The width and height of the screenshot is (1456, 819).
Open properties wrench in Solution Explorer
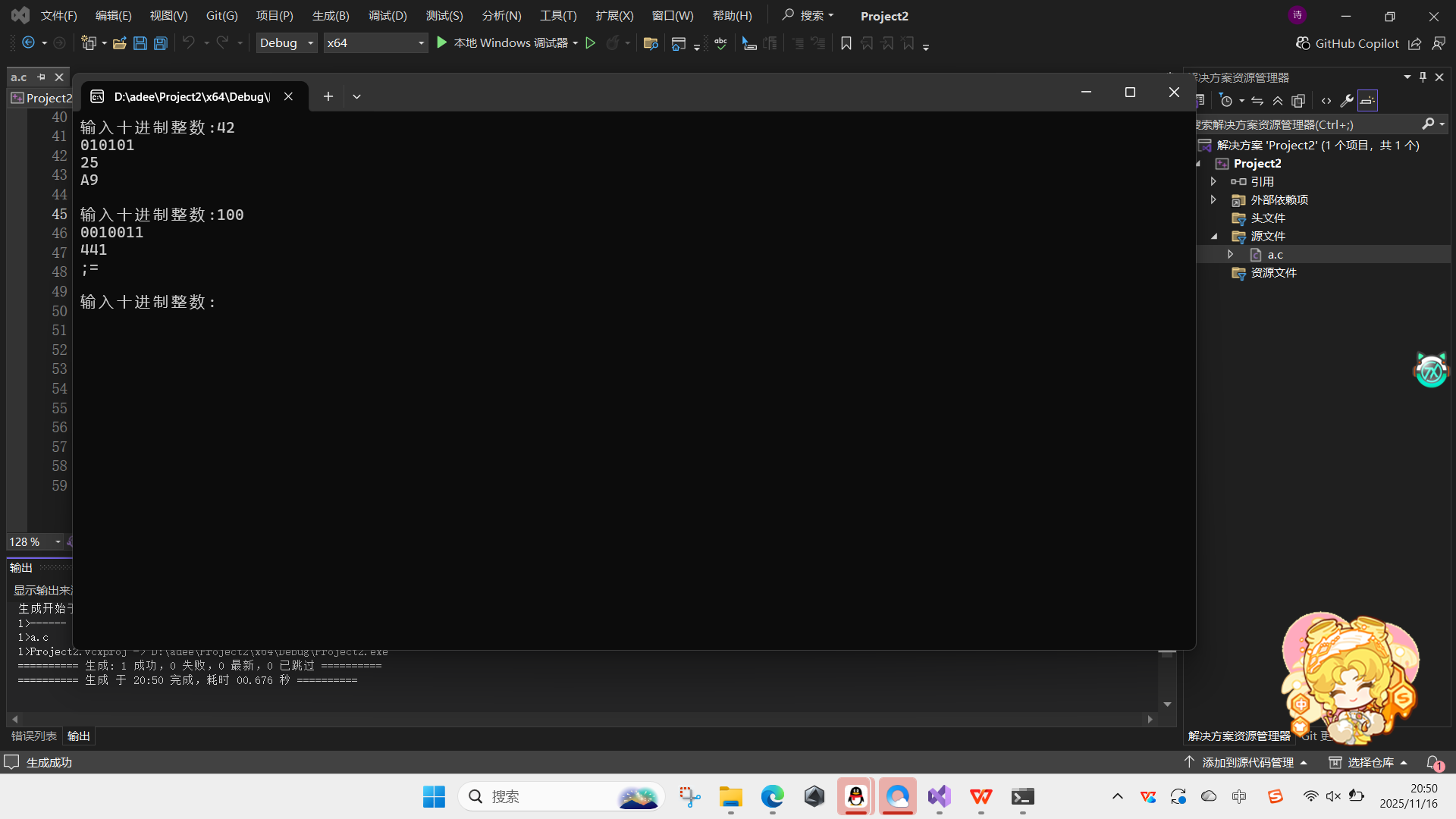tap(1347, 101)
